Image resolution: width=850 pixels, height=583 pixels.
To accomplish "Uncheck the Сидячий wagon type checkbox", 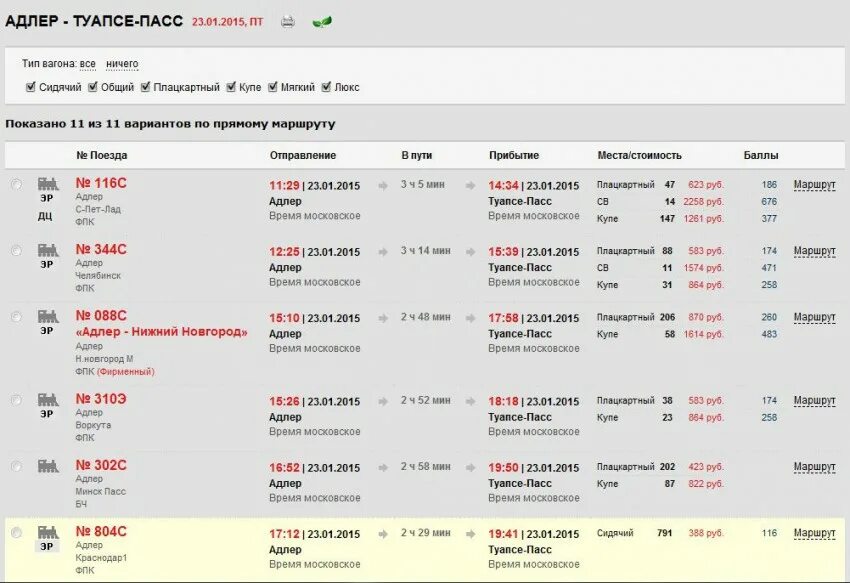I will coord(31,87).
